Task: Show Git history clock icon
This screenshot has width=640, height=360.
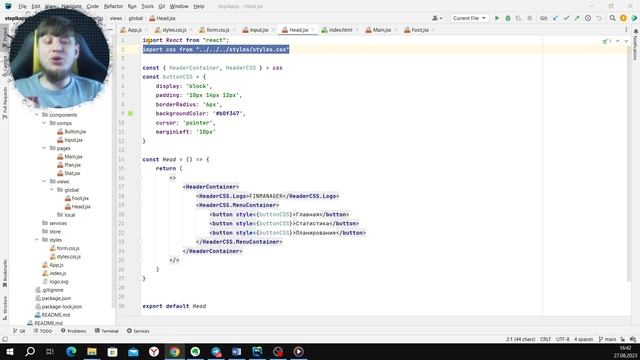Action: tap(588, 18)
